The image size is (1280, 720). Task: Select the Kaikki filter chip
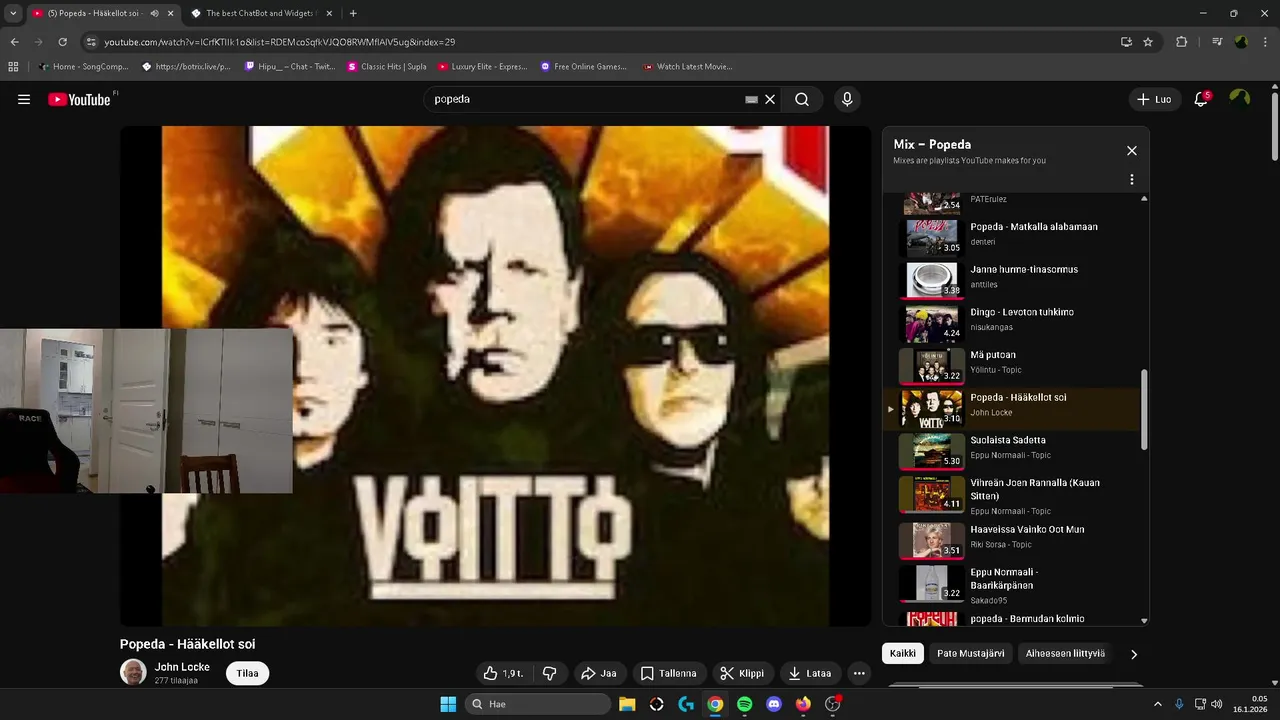tap(903, 654)
